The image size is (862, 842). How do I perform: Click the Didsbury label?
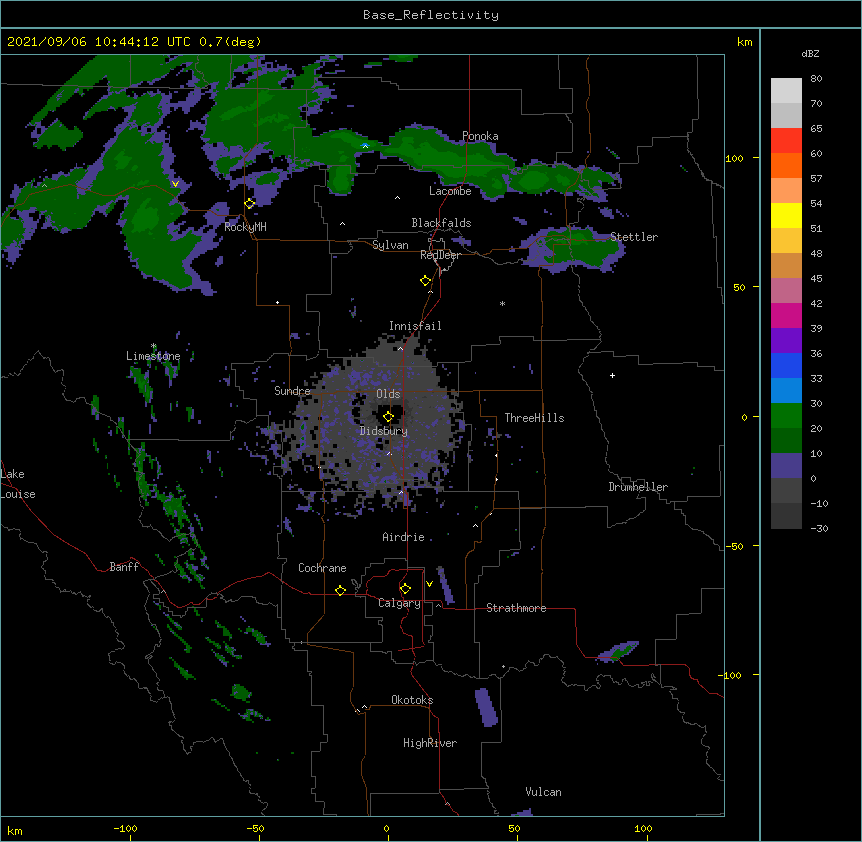tap(384, 431)
